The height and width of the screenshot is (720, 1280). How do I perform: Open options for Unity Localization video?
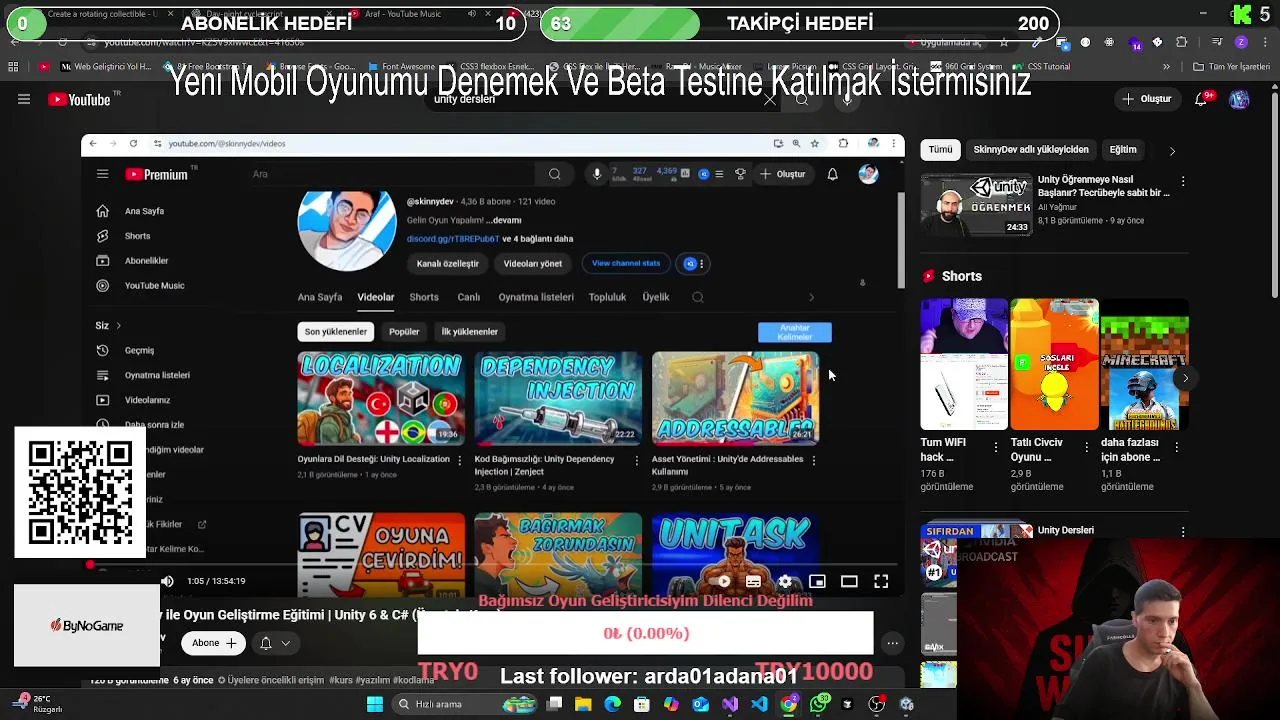click(x=459, y=460)
